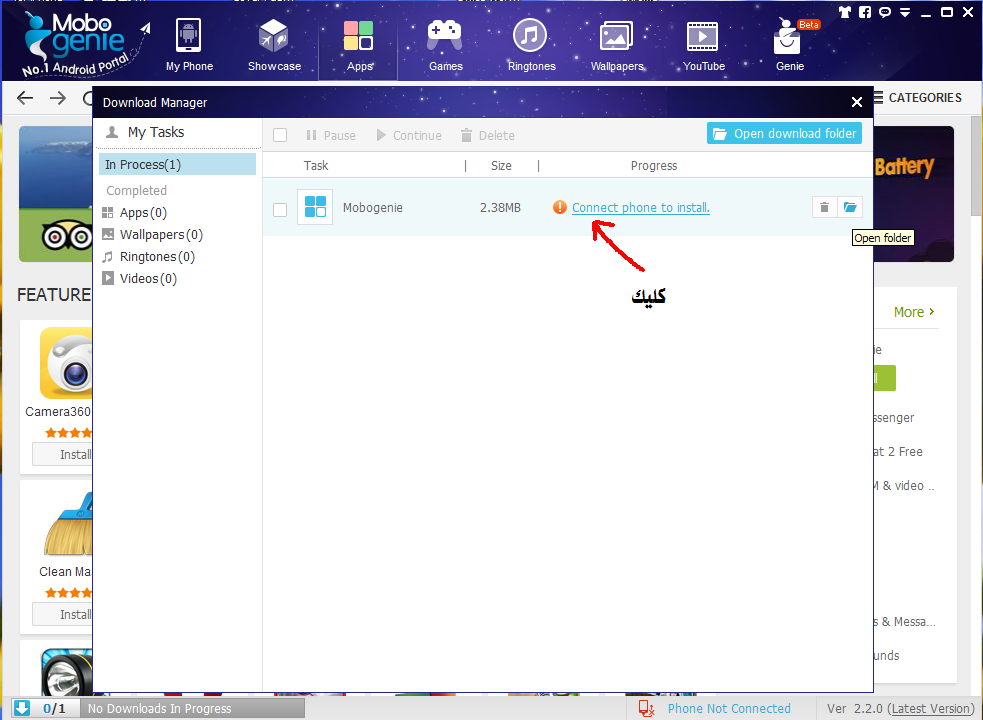Click the Battery banner on the right
This screenshot has height=720, width=983.
point(913,194)
